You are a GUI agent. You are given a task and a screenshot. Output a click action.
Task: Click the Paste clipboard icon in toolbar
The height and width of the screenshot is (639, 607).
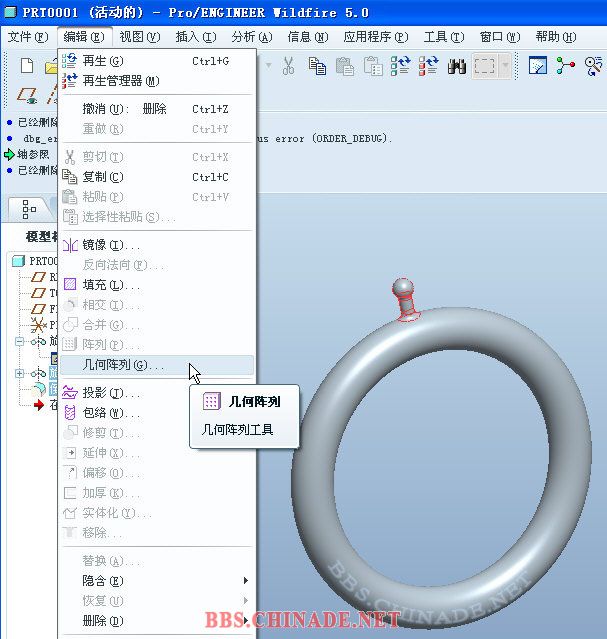pos(345,66)
